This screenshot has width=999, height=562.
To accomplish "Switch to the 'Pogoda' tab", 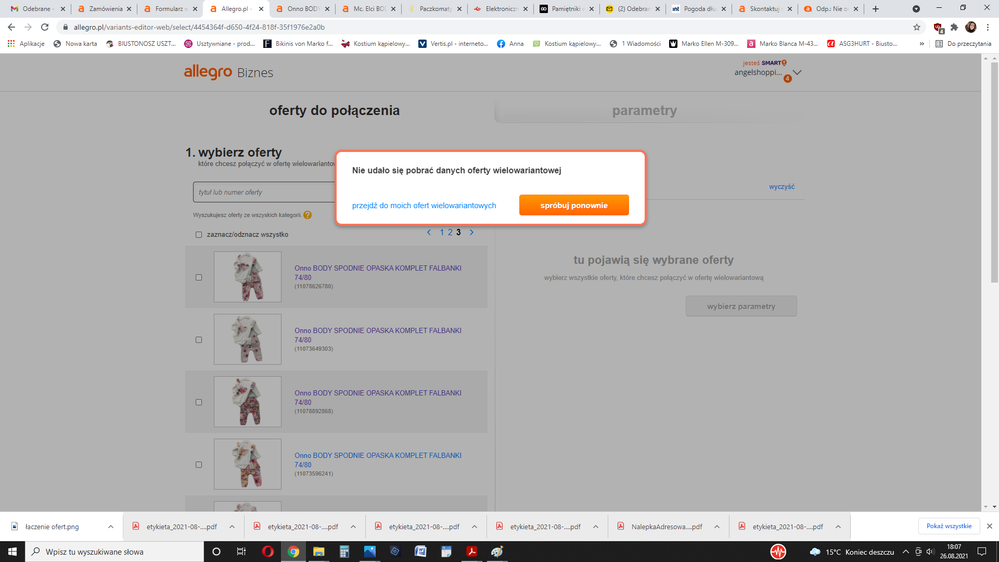I will pyautogui.click(x=699, y=9).
